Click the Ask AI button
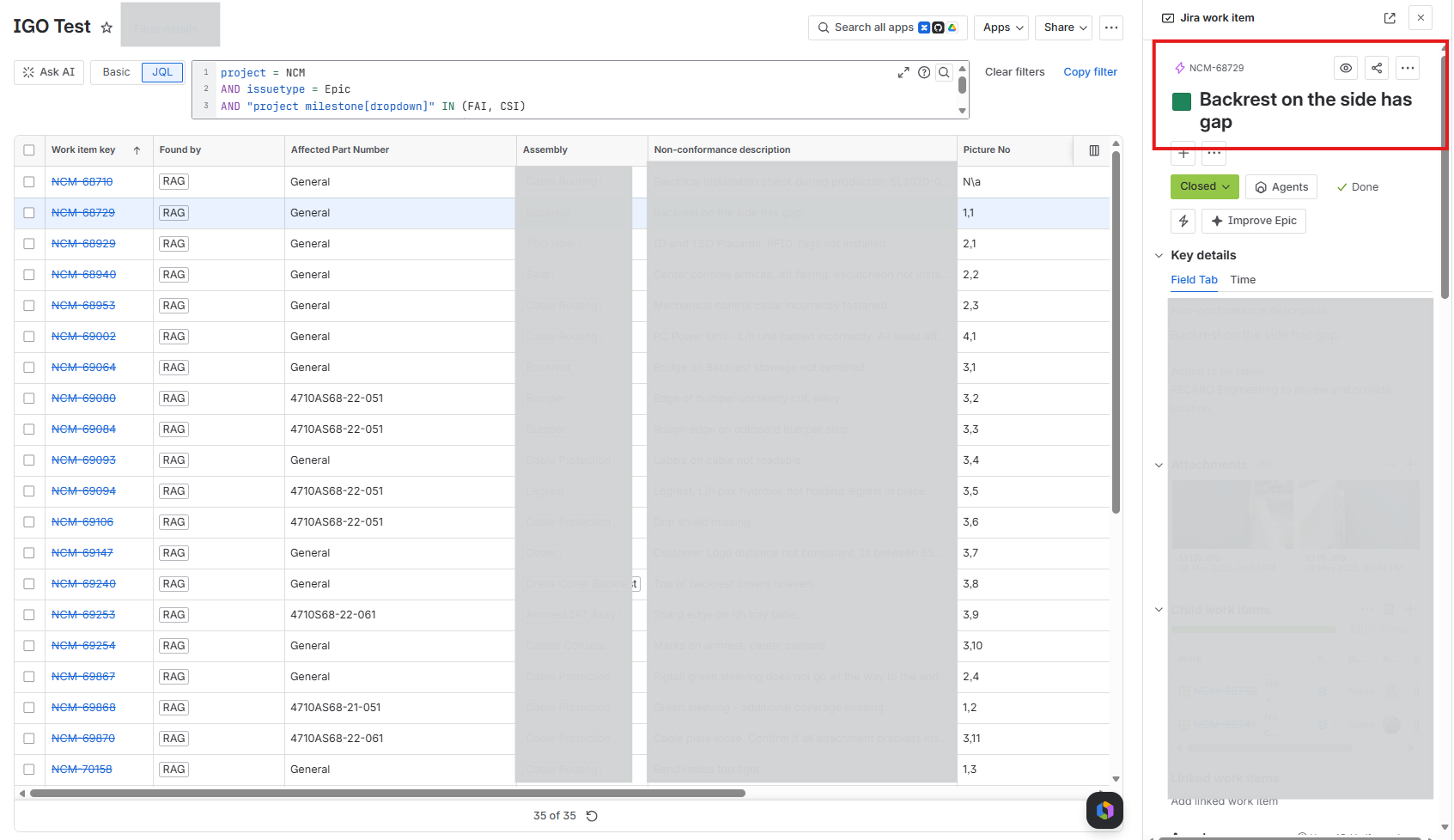The height and width of the screenshot is (840, 1454). [x=50, y=72]
